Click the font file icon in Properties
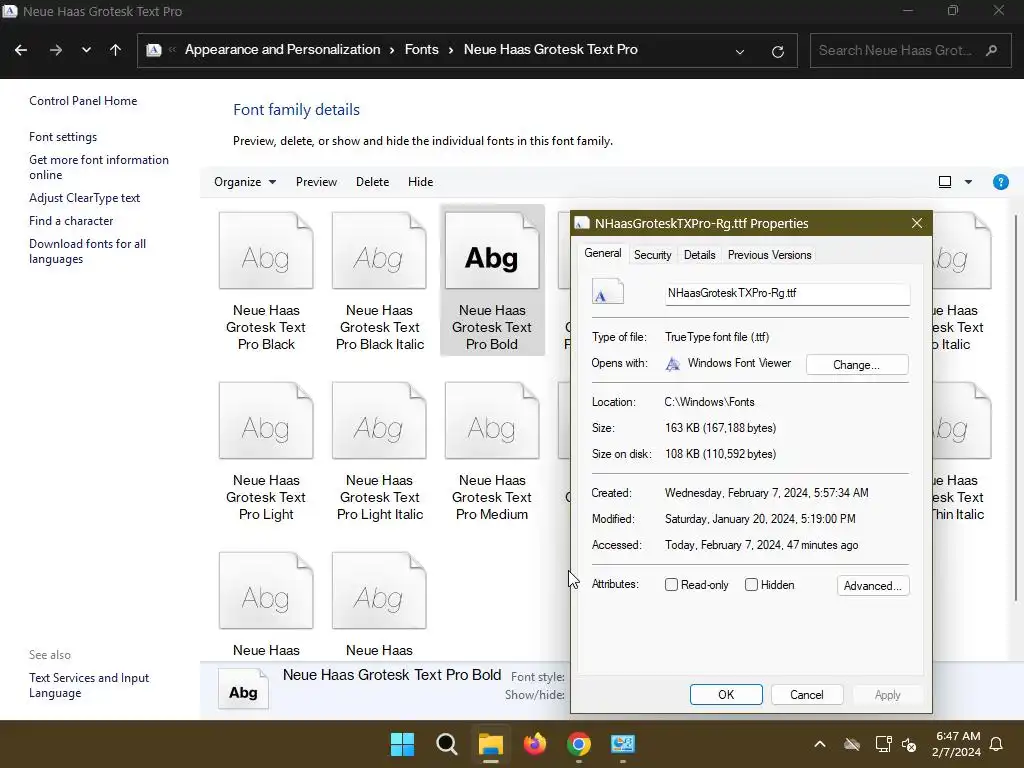 click(x=607, y=291)
